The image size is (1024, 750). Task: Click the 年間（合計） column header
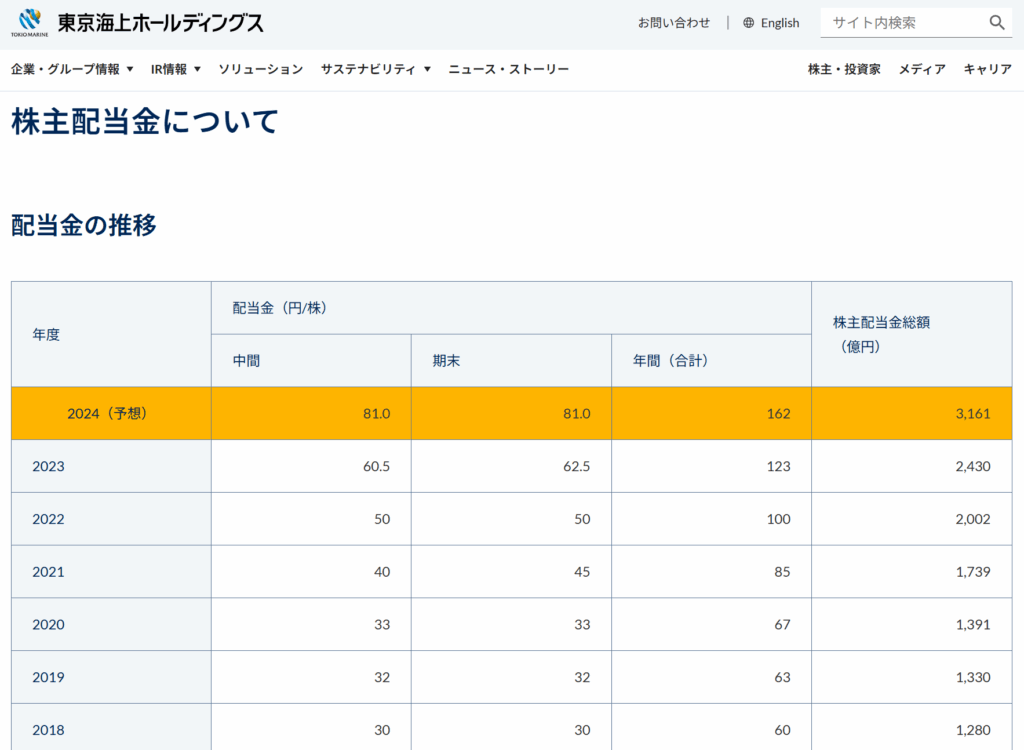(x=711, y=361)
